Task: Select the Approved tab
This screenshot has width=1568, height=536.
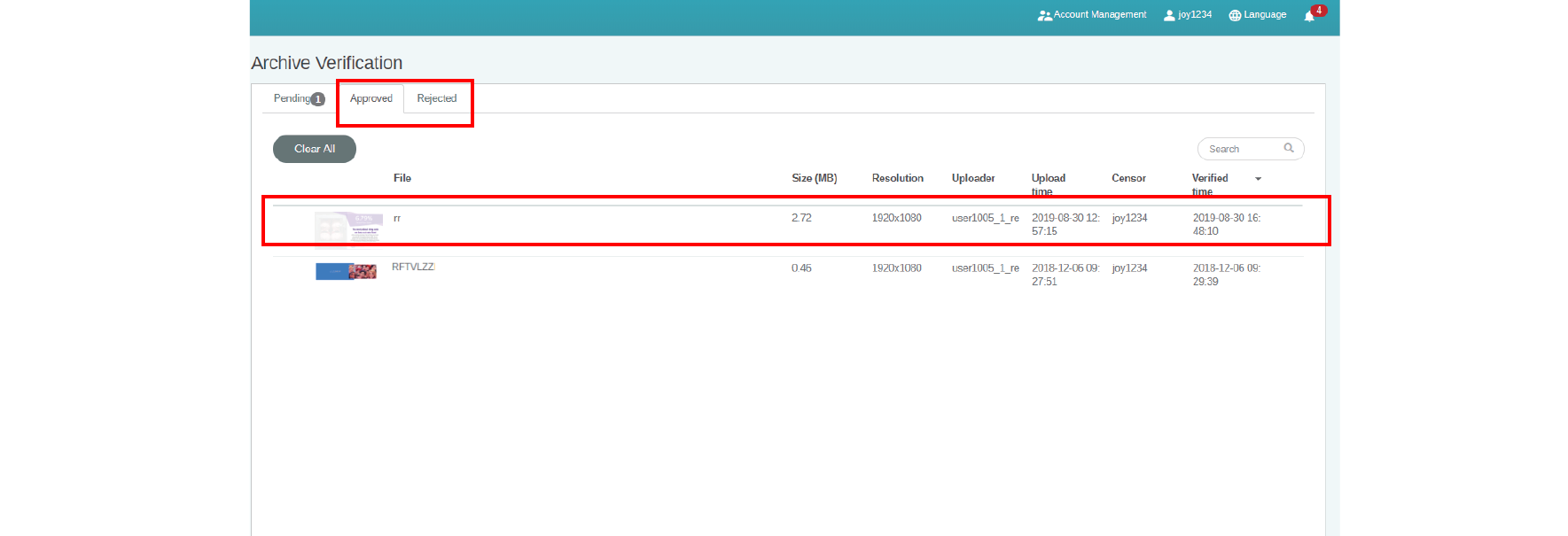Action: (371, 98)
